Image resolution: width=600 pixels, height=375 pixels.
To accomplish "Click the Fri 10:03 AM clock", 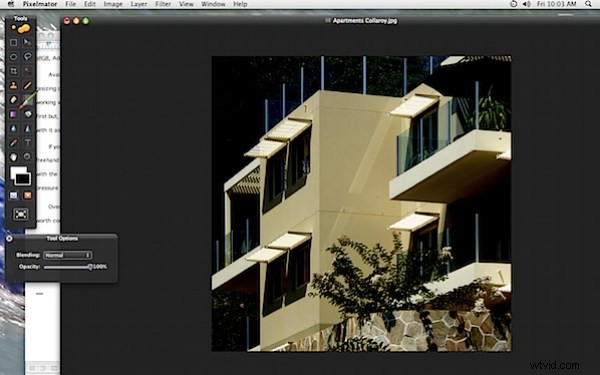I will pos(556,4).
